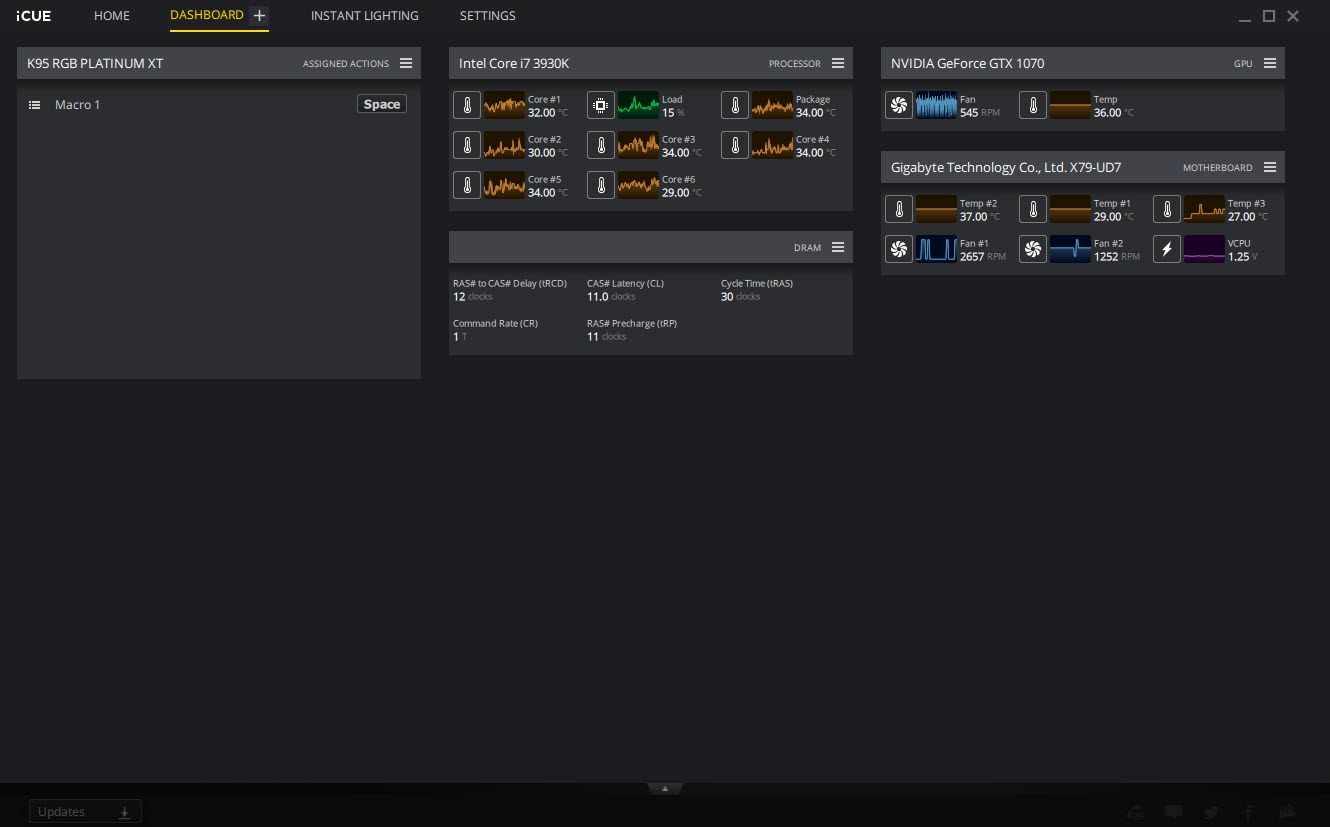Click the Core #6 thermometer icon

coord(601,185)
